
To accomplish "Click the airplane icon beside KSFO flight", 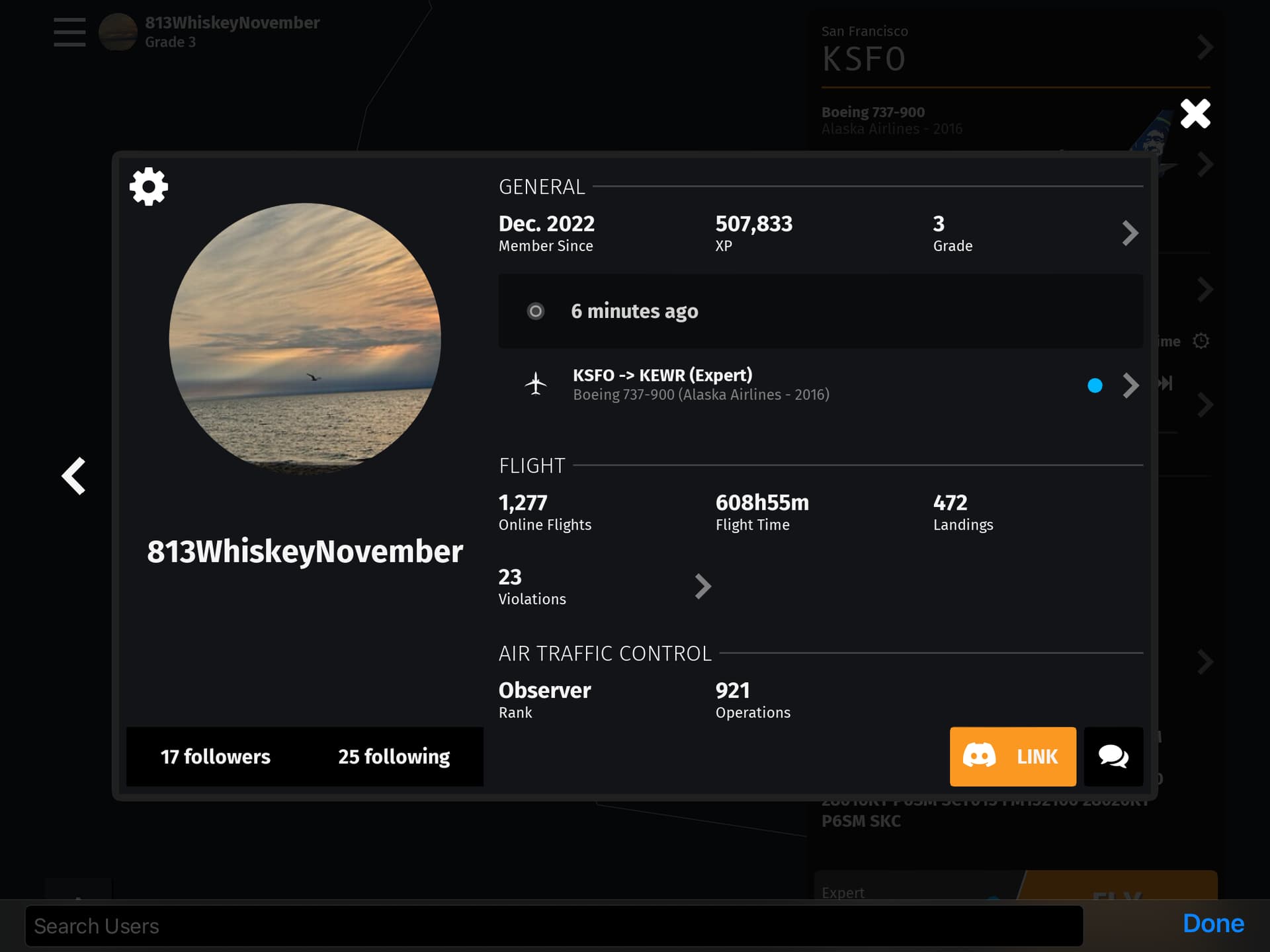I will pyautogui.click(x=536, y=383).
